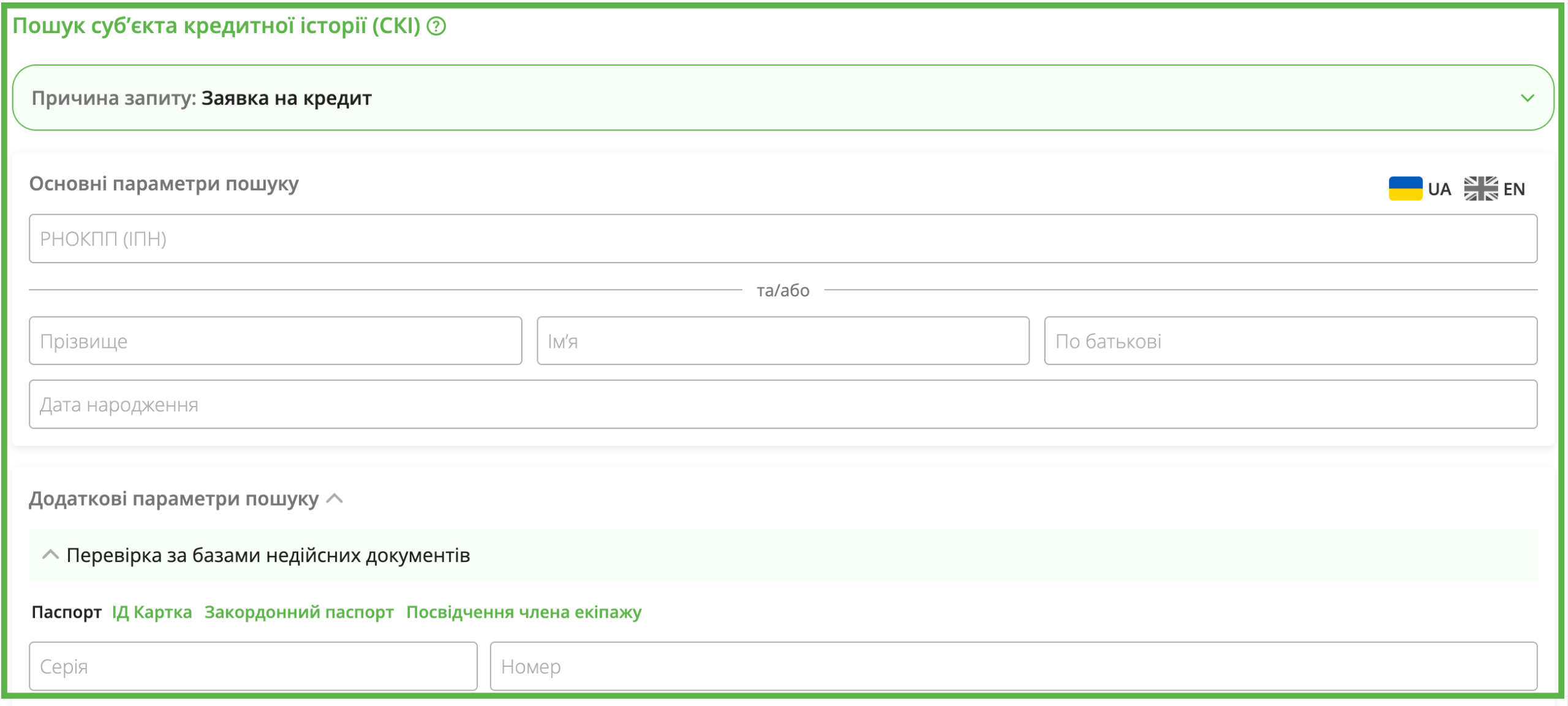Switch language to UA label
The width and height of the screenshot is (1568, 706).
pos(1439,189)
